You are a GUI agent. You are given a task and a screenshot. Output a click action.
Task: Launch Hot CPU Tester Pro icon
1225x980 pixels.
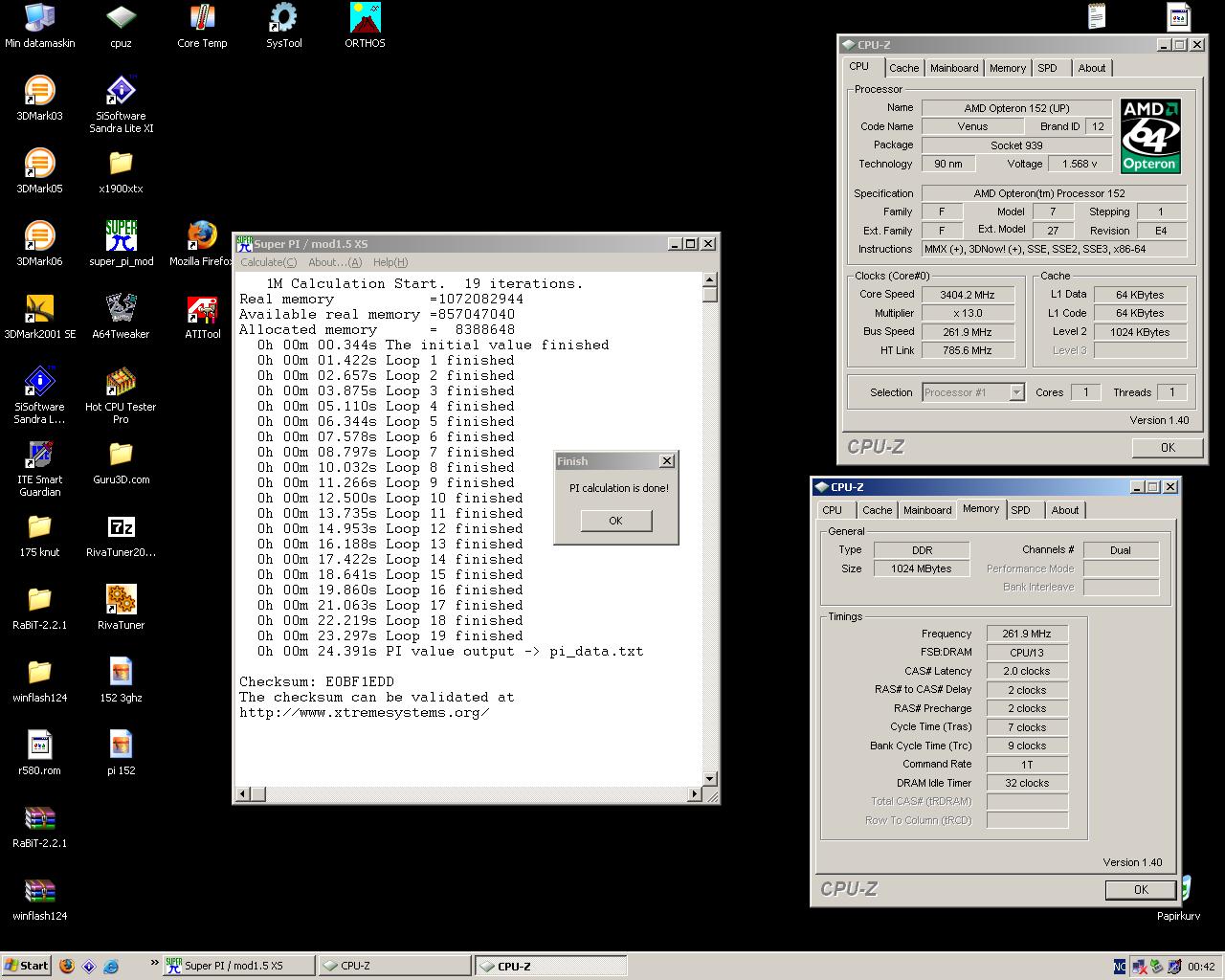[x=121, y=394]
